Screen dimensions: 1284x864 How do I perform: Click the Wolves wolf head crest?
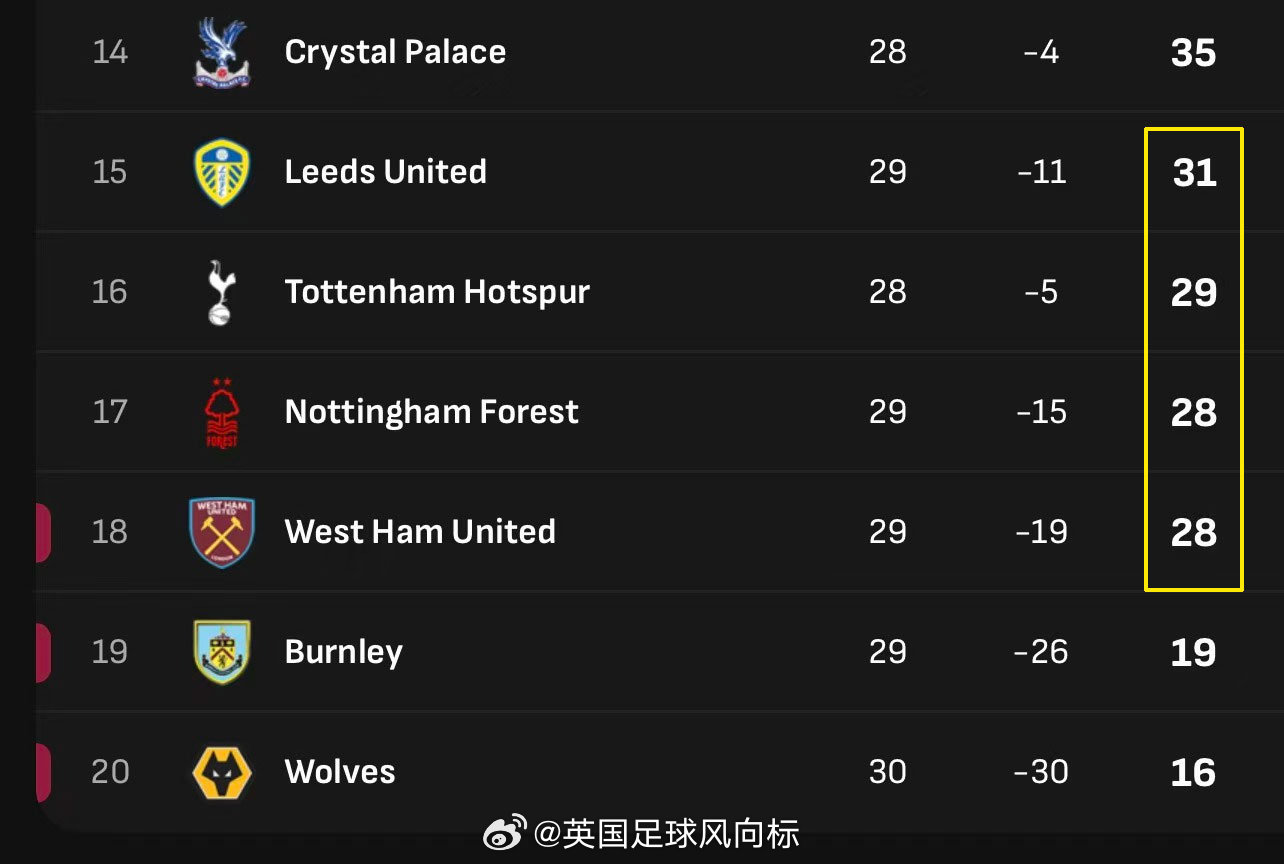coord(222,773)
